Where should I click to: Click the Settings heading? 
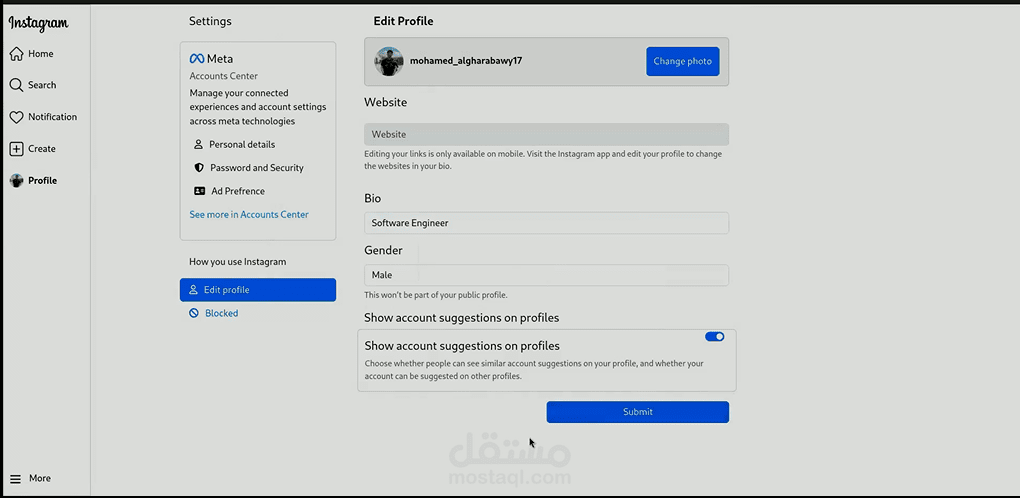[x=210, y=21]
